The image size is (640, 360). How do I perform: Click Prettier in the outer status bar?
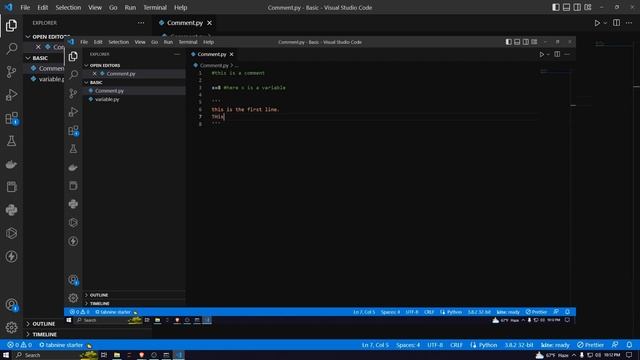[591, 345]
